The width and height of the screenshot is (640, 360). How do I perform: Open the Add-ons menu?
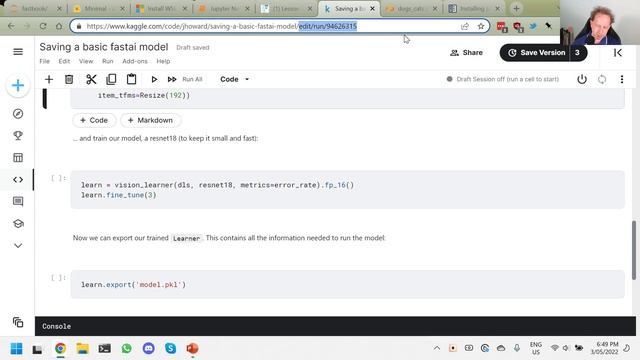point(135,61)
